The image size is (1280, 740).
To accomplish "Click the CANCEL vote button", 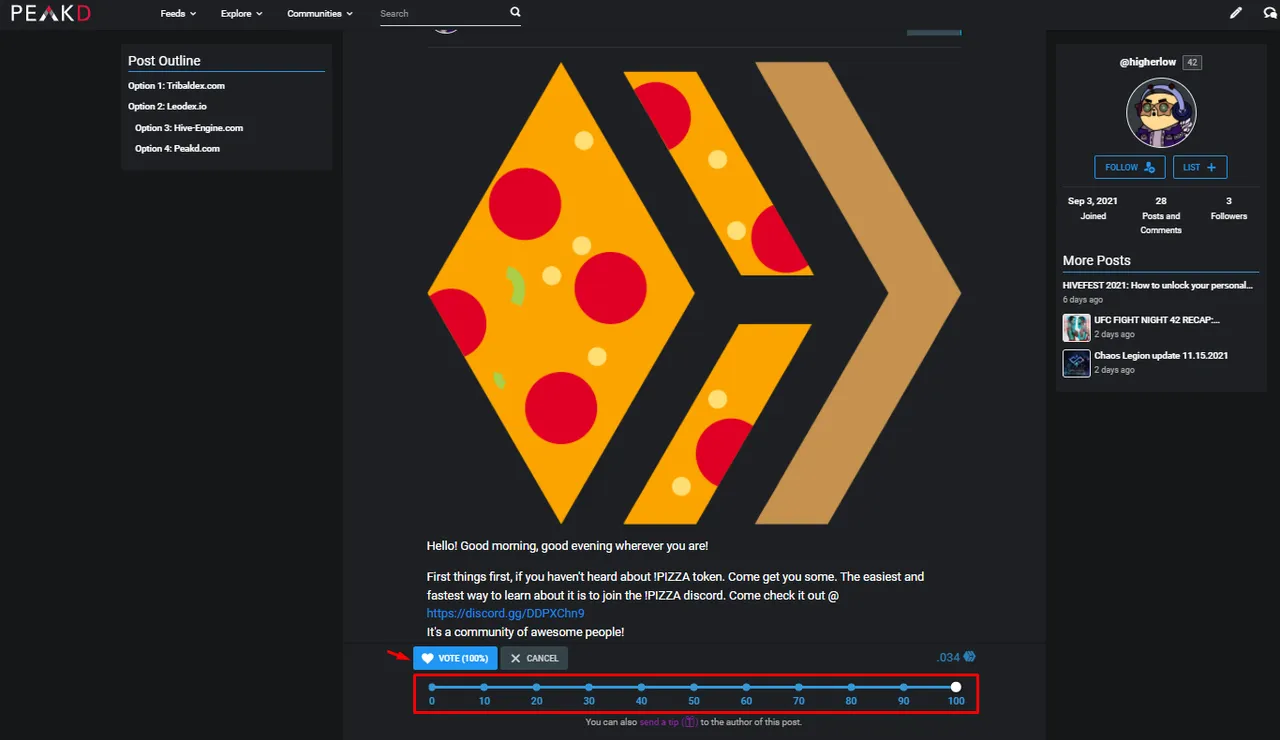I will [x=534, y=658].
